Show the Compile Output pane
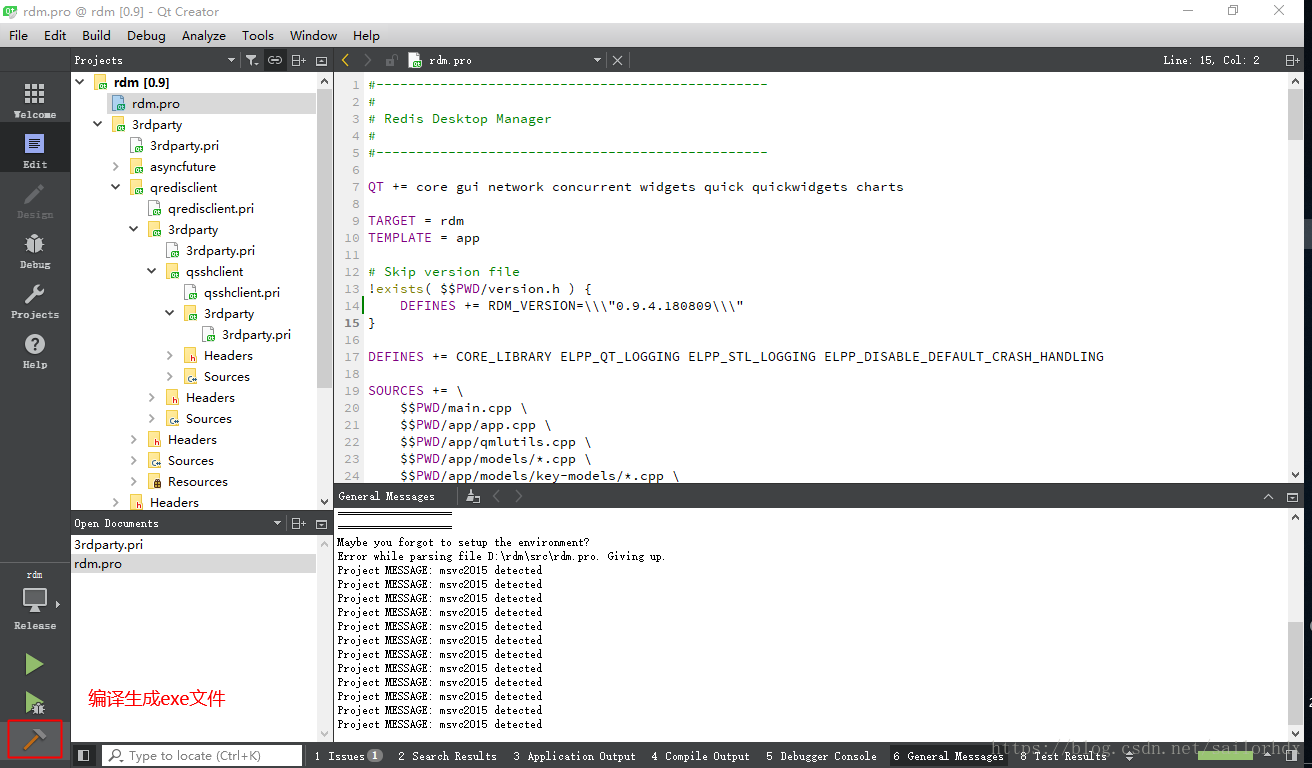 [x=700, y=756]
